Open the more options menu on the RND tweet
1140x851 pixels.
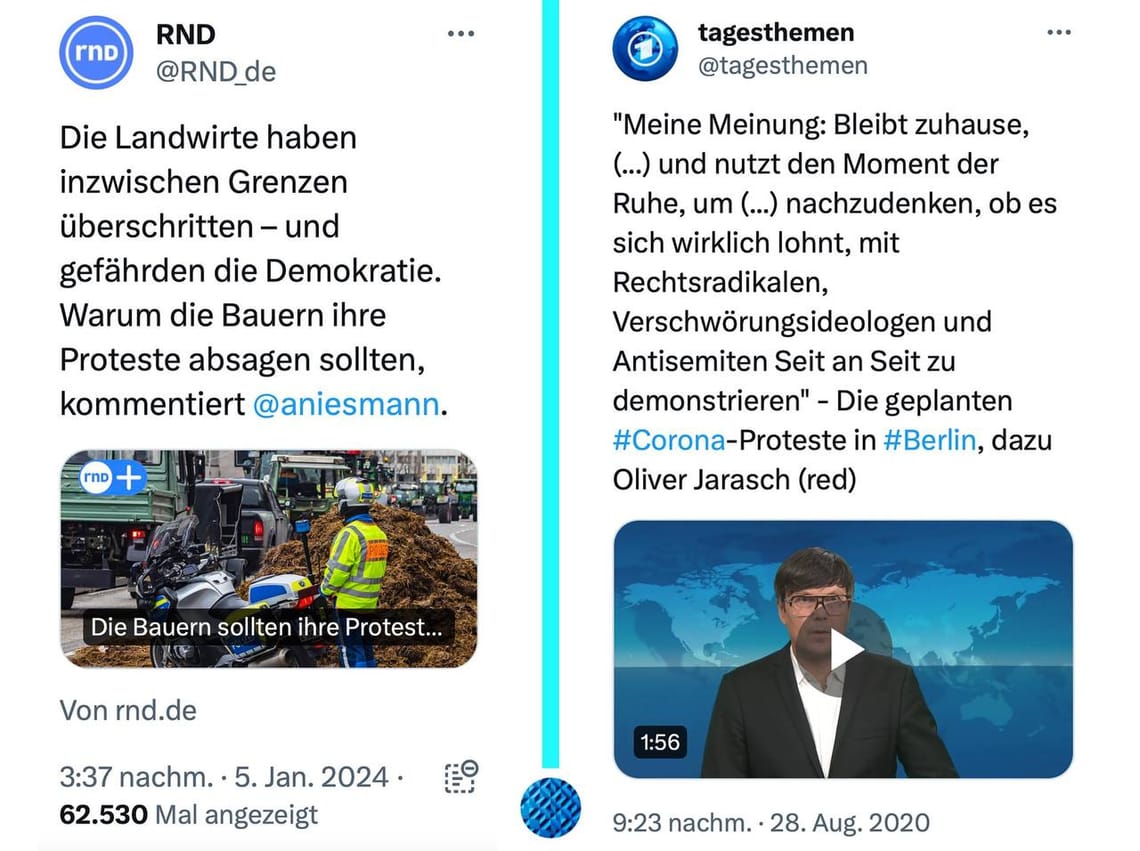[461, 33]
